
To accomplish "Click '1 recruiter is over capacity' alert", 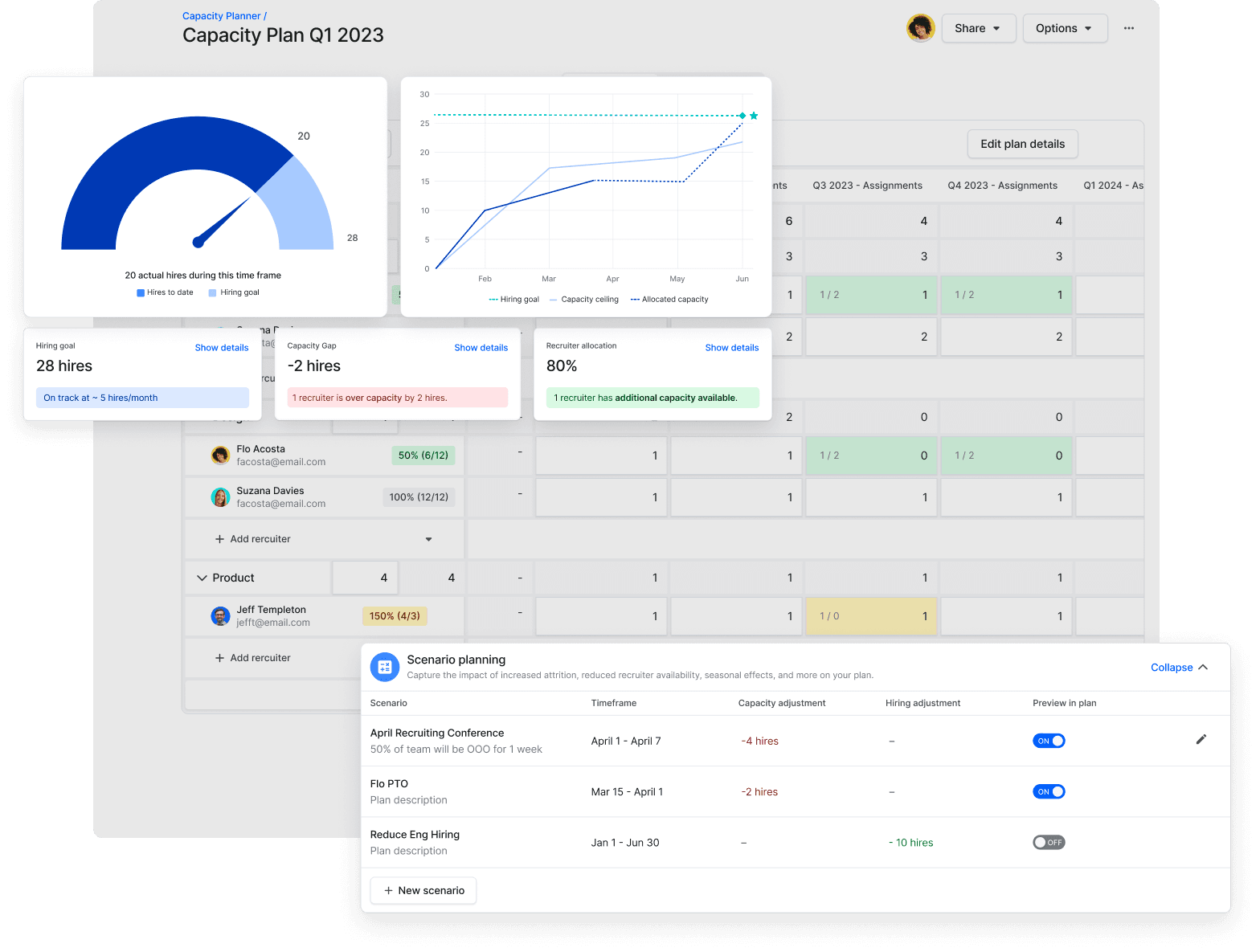I will pyautogui.click(x=398, y=398).
